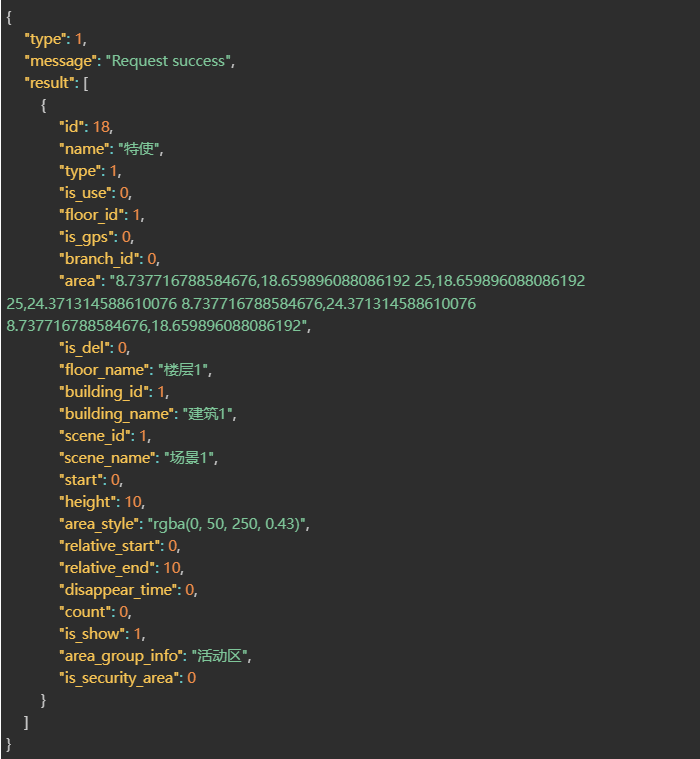Click the "is_security_area" key
Screen dimensions: 700x759
click(x=118, y=679)
